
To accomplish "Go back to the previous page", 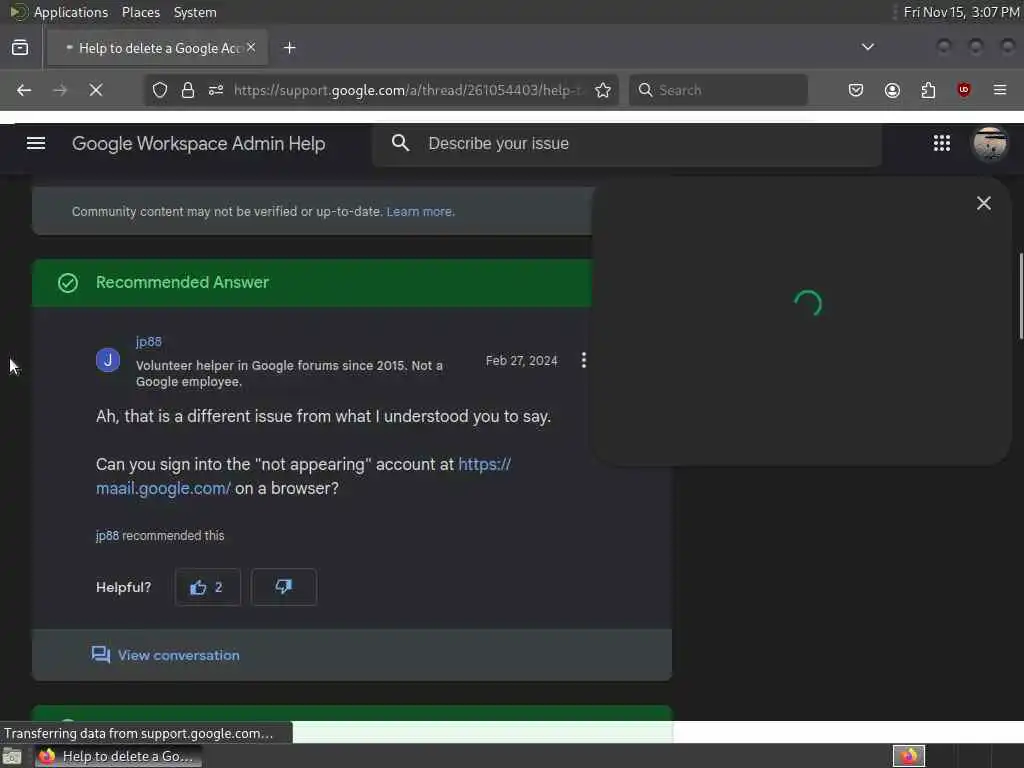I will pyautogui.click(x=24, y=90).
